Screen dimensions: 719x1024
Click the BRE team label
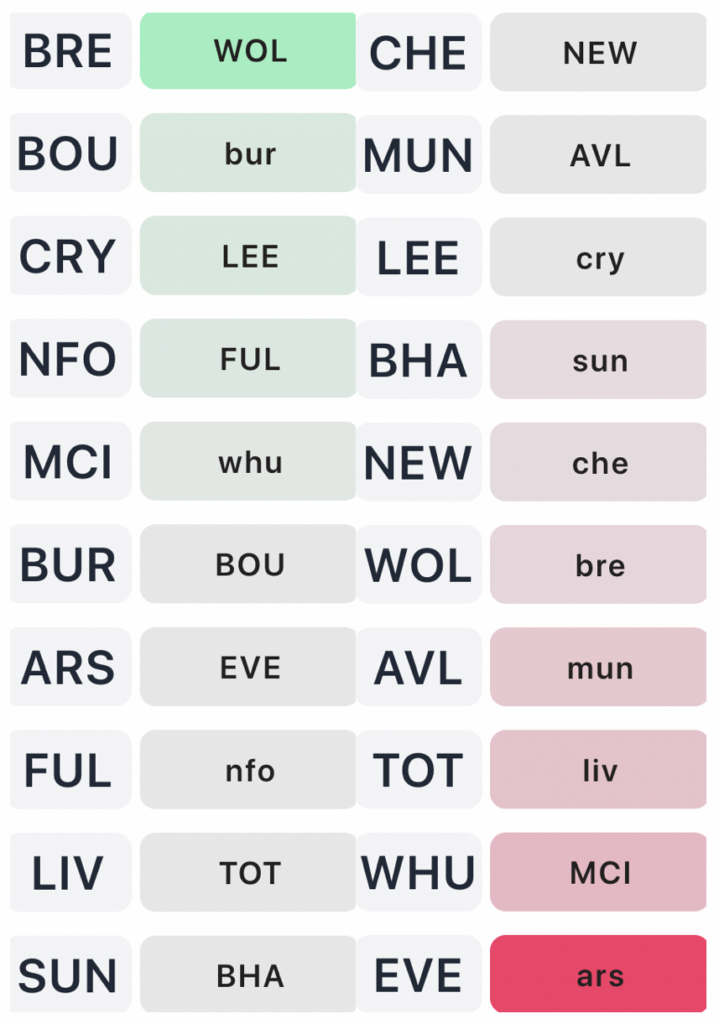click(69, 51)
